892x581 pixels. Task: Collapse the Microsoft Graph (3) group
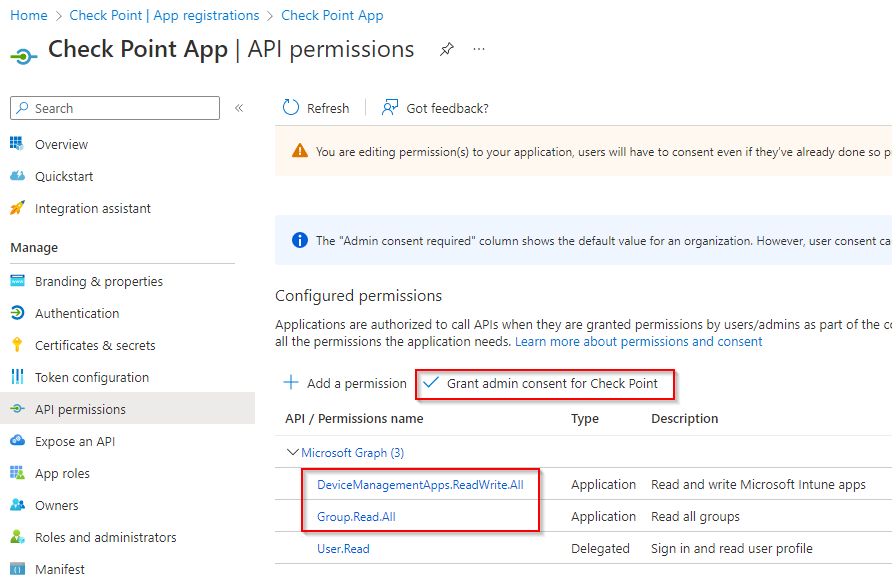(293, 452)
